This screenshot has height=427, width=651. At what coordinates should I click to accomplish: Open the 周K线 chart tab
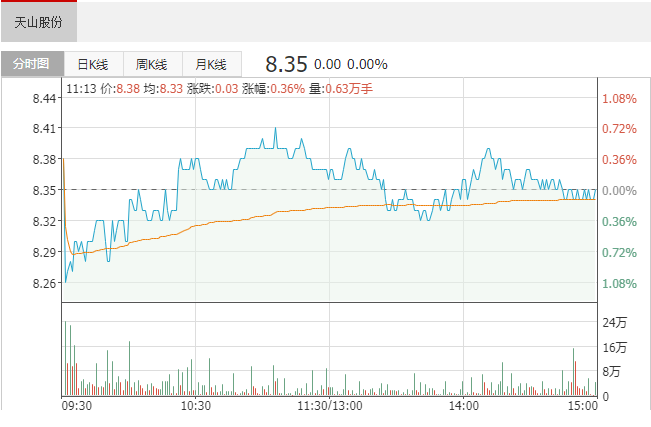152,64
